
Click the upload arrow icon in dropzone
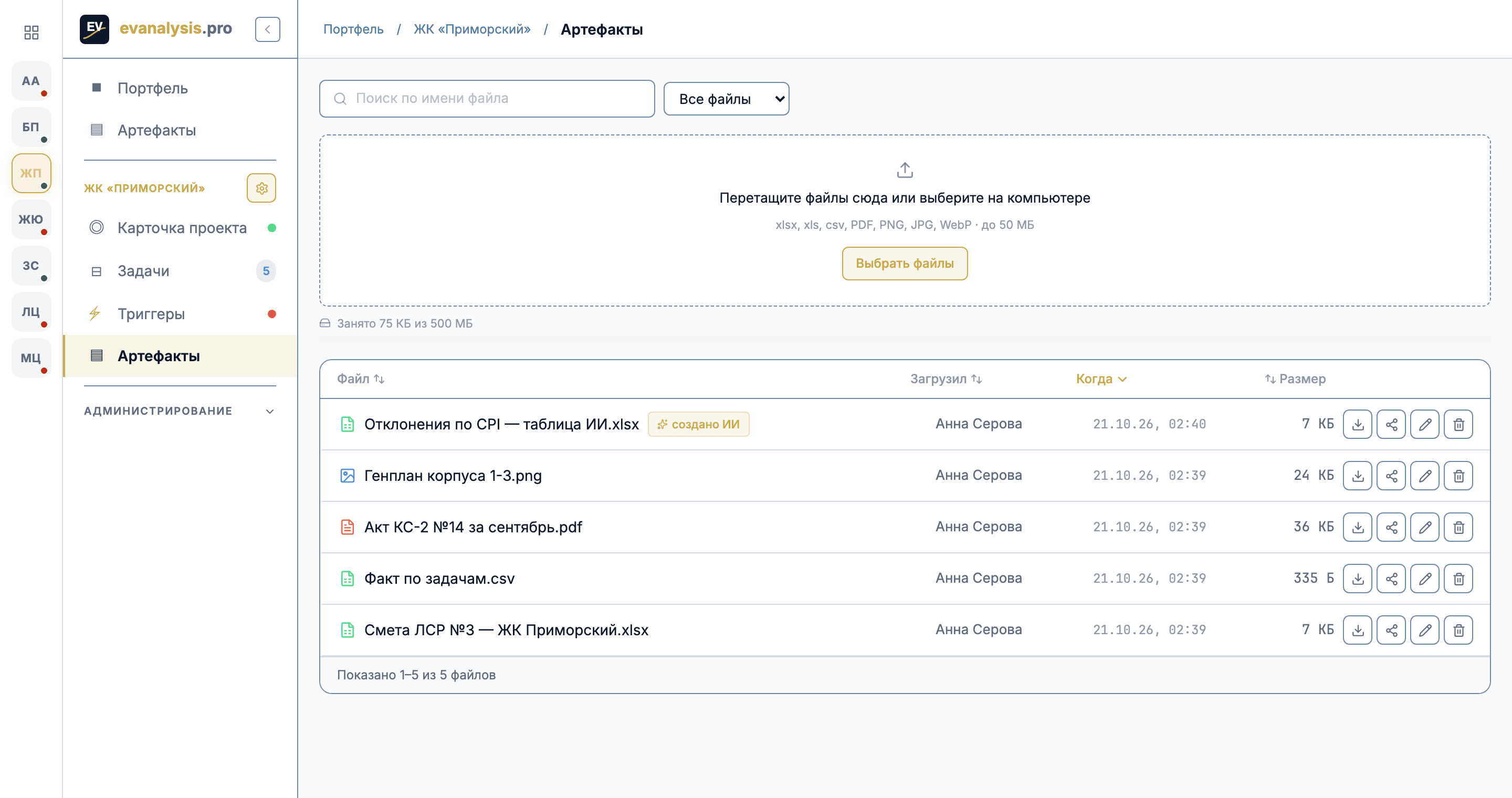point(905,170)
